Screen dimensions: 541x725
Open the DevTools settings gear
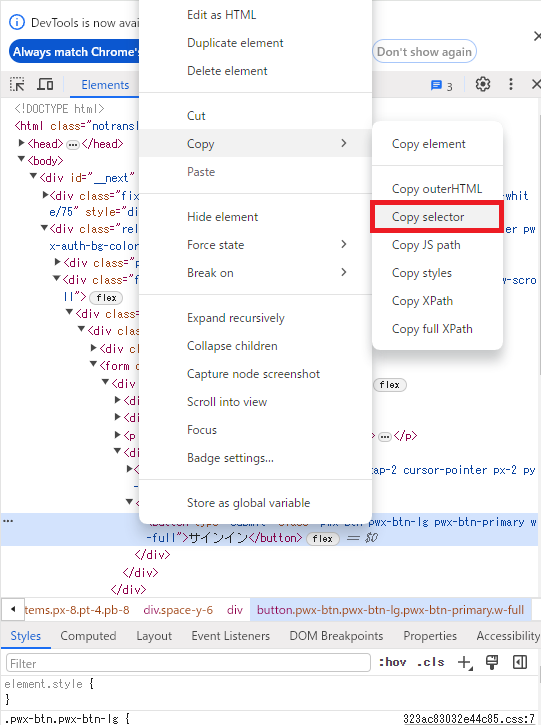483,84
